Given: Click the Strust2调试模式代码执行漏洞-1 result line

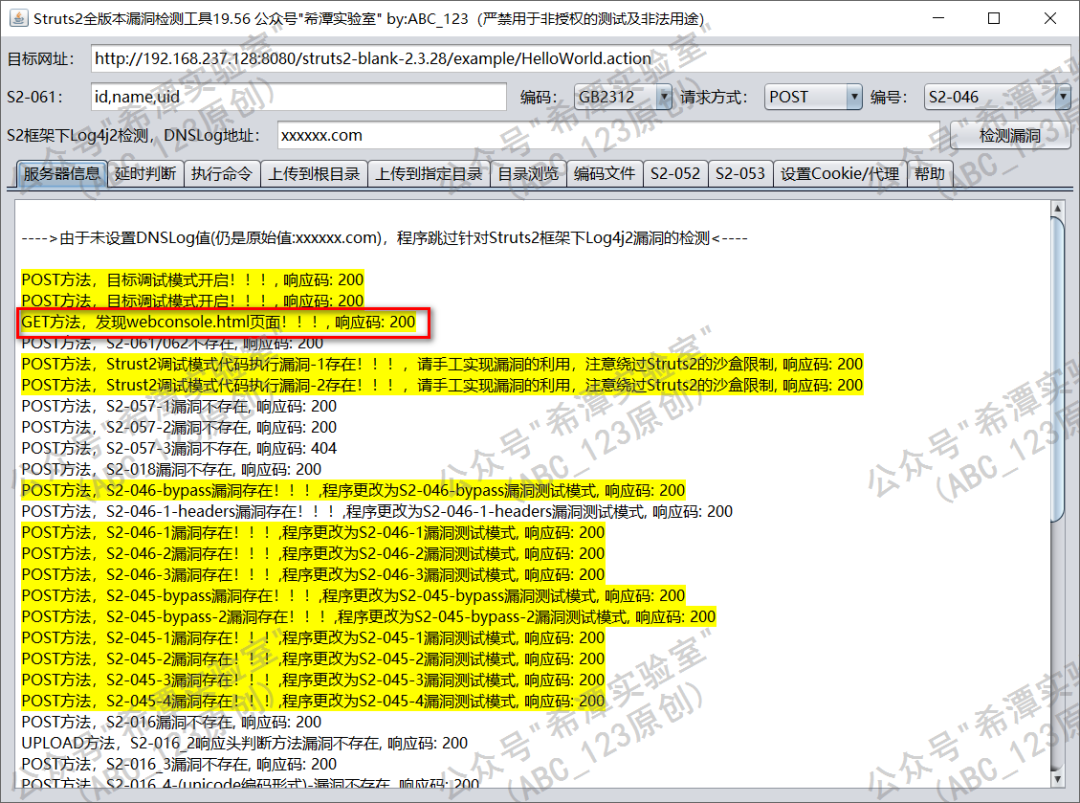Looking at the screenshot, I should click(x=442, y=364).
